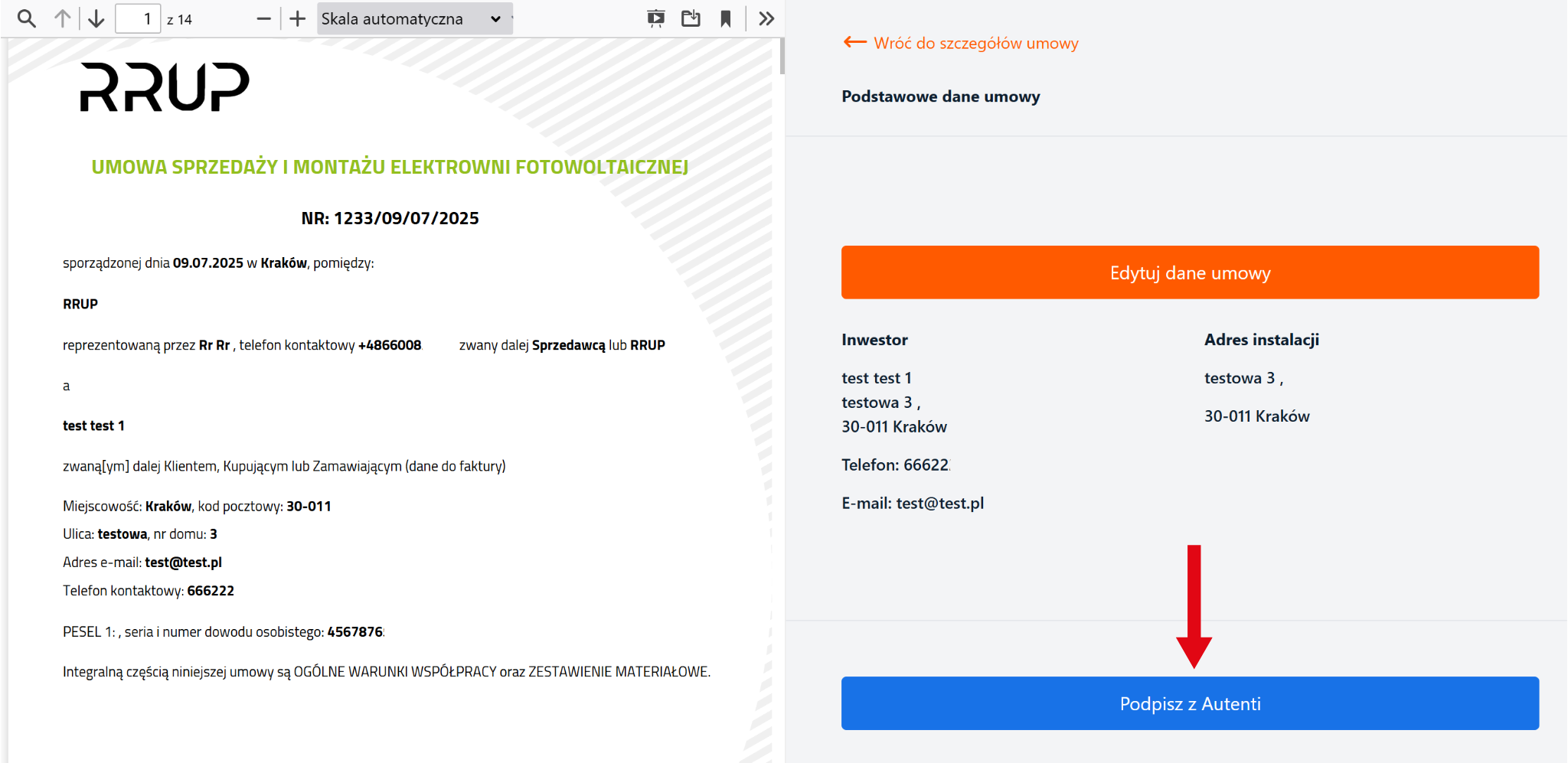Open the find-in-document search icon
This screenshot has height=763, width=1568.
[26, 18]
